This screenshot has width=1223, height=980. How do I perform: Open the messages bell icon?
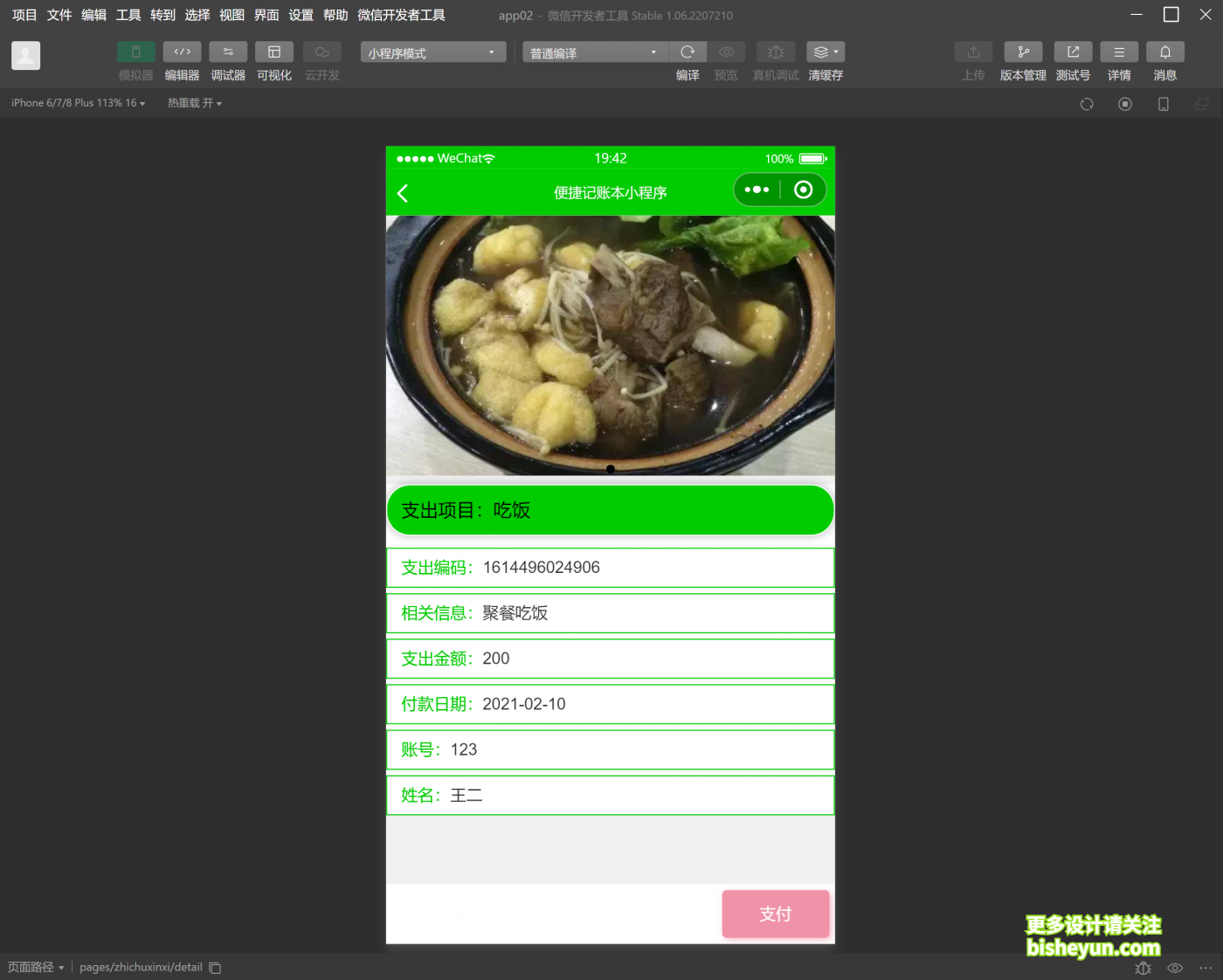click(x=1164, y=52)
